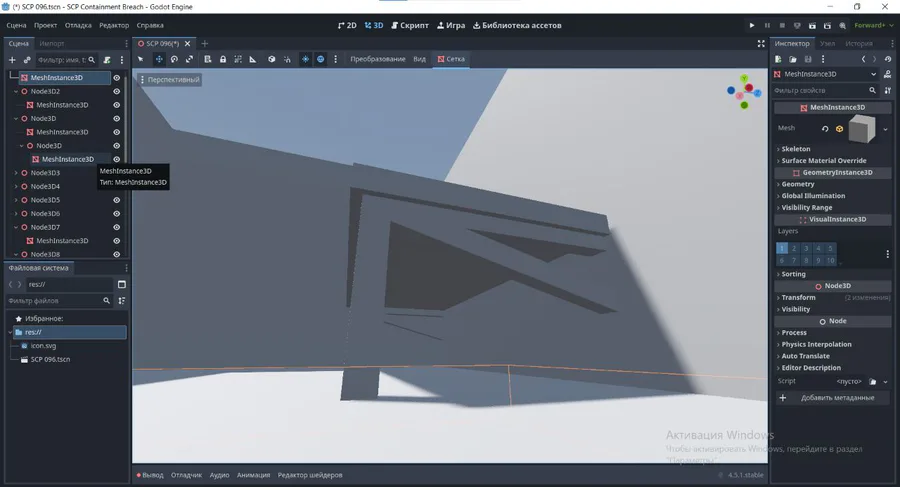This screenshot has height=487, width=900.
Task: Open the Forward+ renderer dropdown
Action: click(x=874, y=25)
